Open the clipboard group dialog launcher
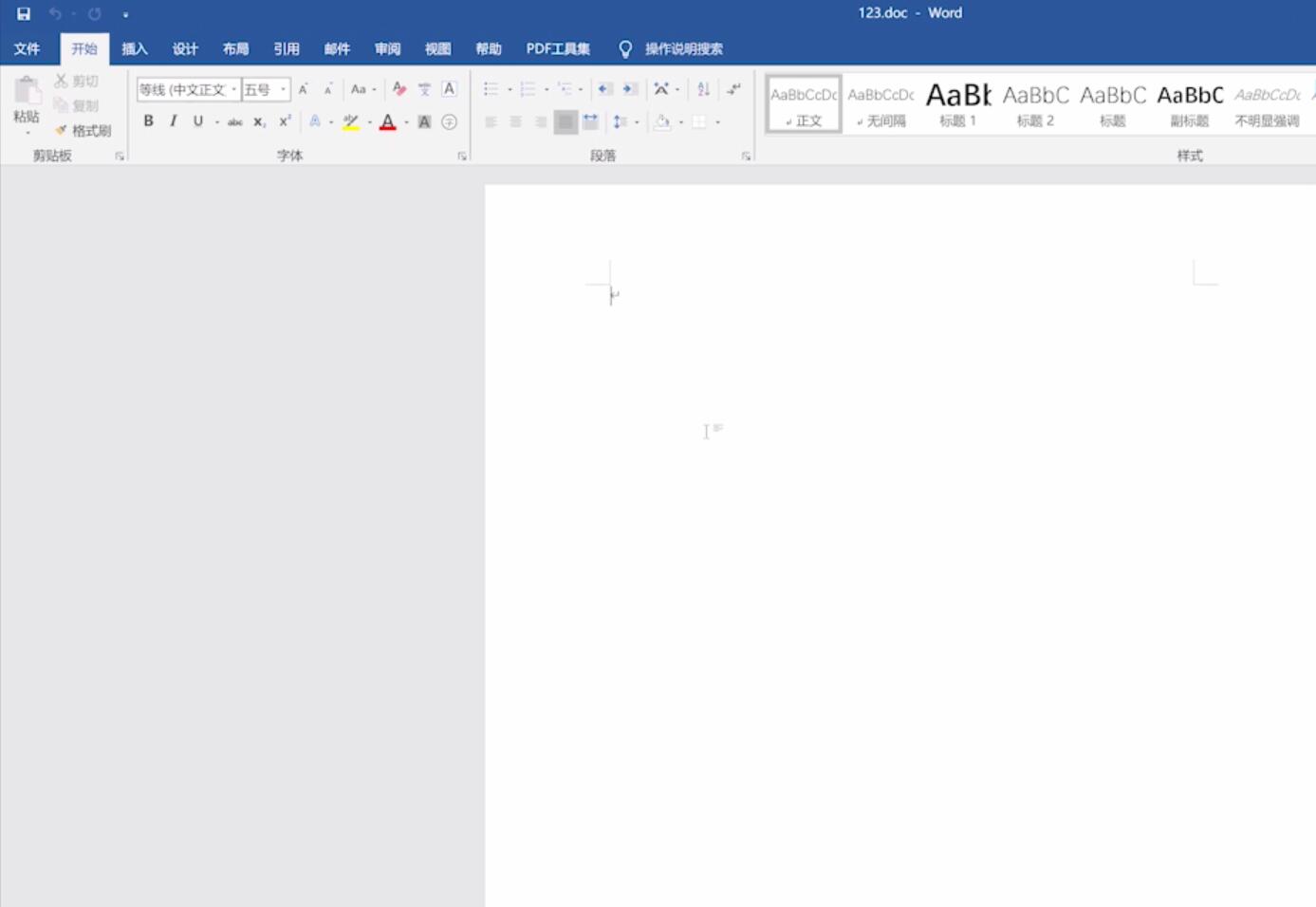 [120, 156]
